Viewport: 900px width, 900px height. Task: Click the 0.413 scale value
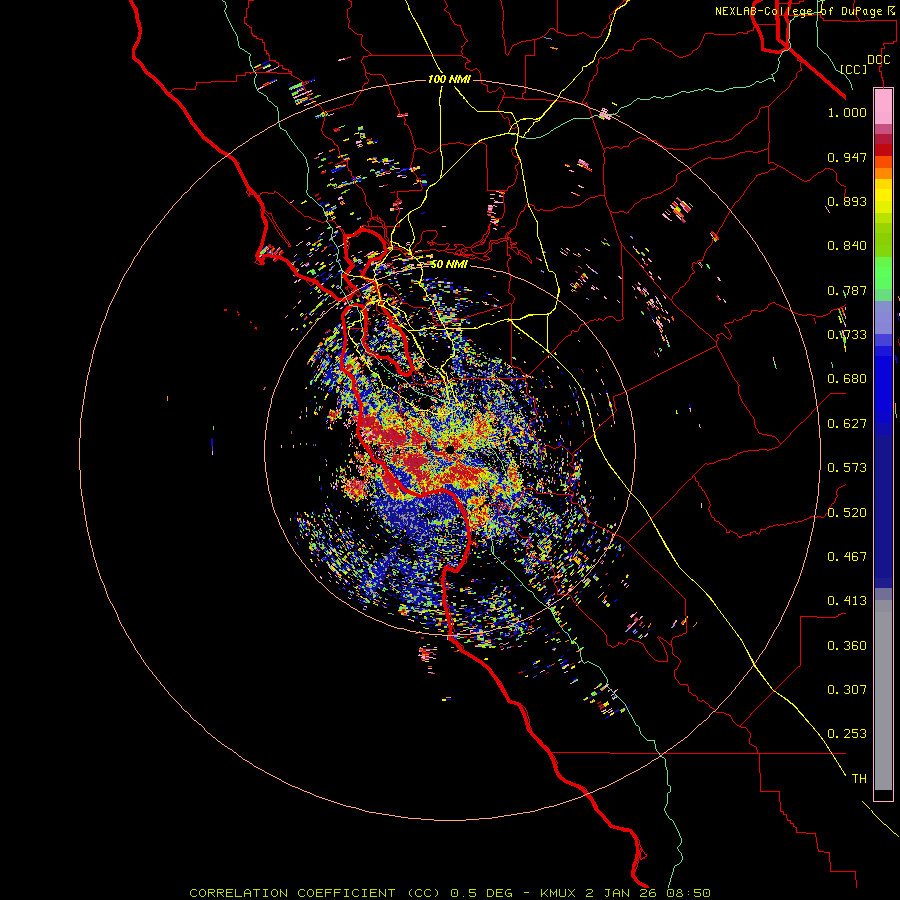click(847, 601)
